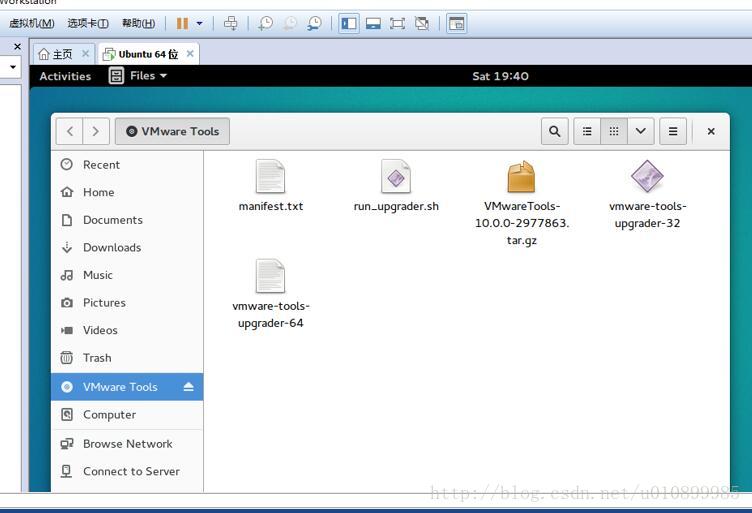Open the Files application menu
This screenshot has height=513, width=752.
tap(138, 76)
